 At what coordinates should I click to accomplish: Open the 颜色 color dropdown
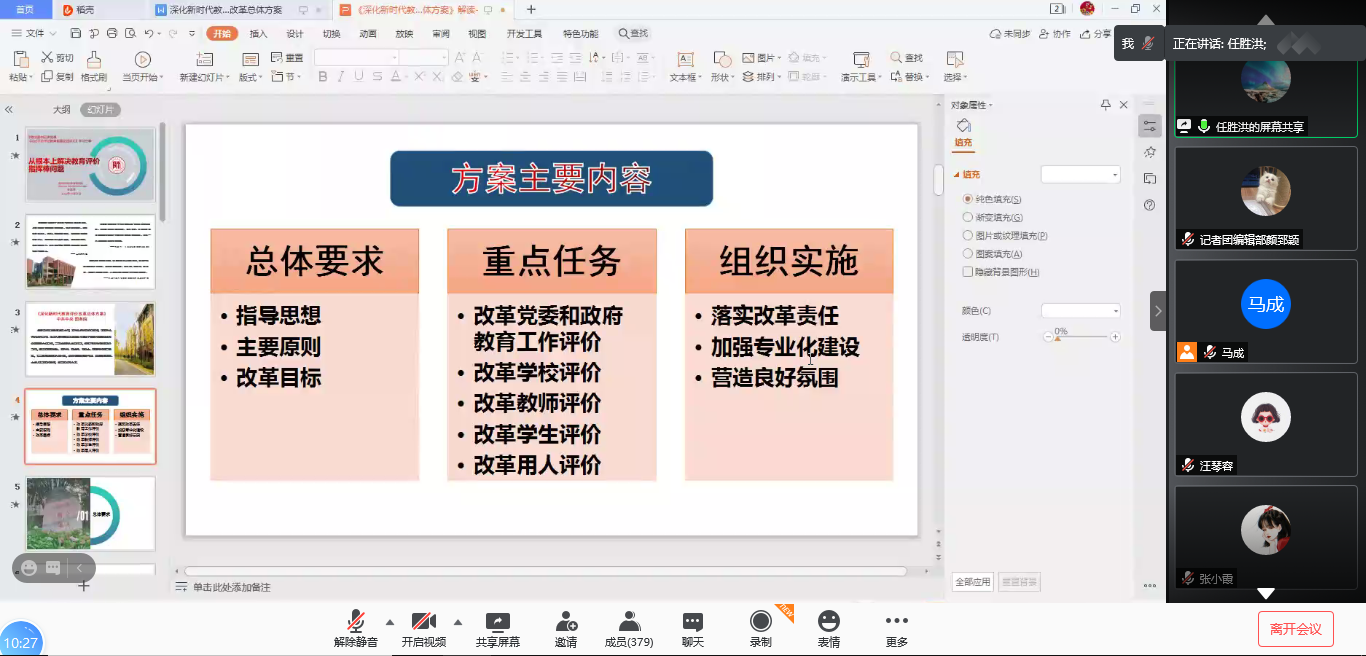pos(1081,311)
